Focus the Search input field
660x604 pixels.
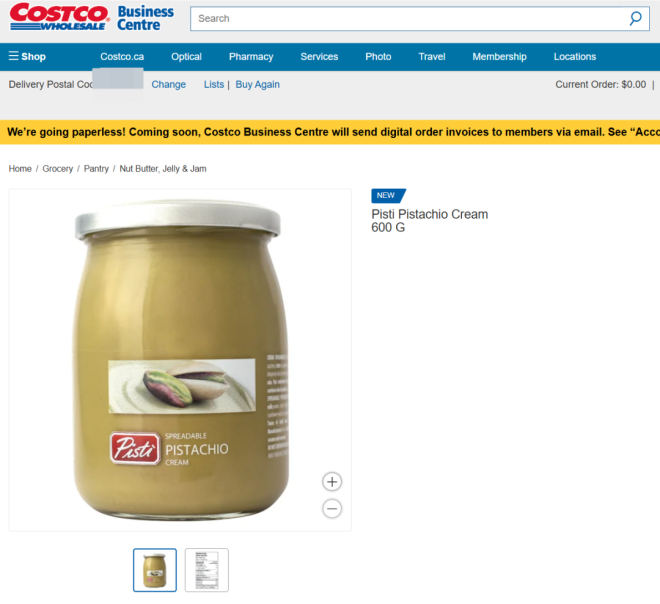410,19
